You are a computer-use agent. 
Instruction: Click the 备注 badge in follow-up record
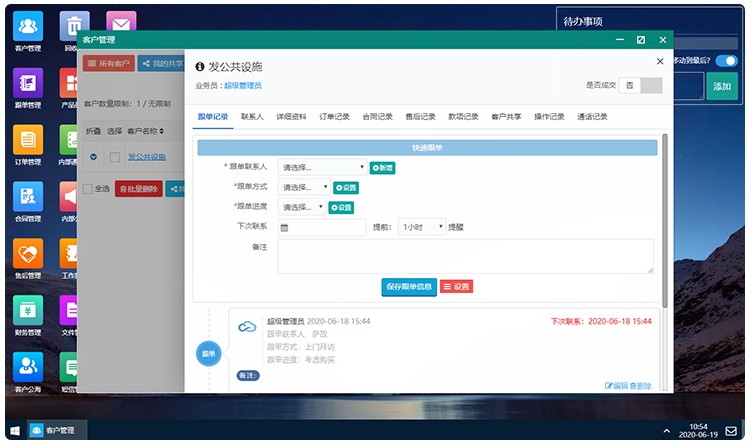248,375
